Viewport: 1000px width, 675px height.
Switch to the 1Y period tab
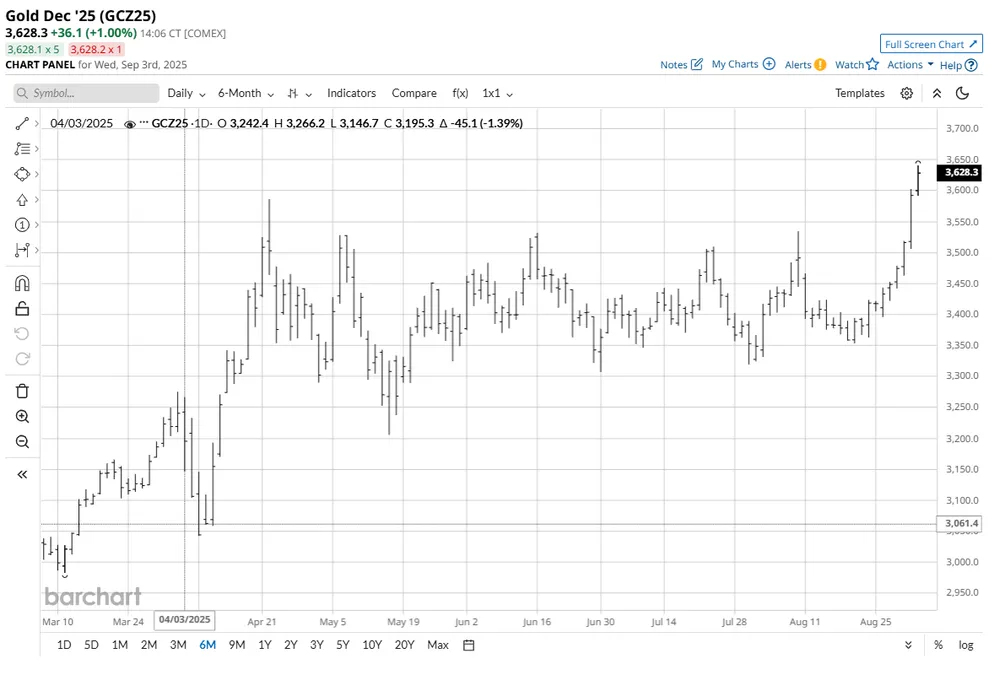tap(264, 645)
